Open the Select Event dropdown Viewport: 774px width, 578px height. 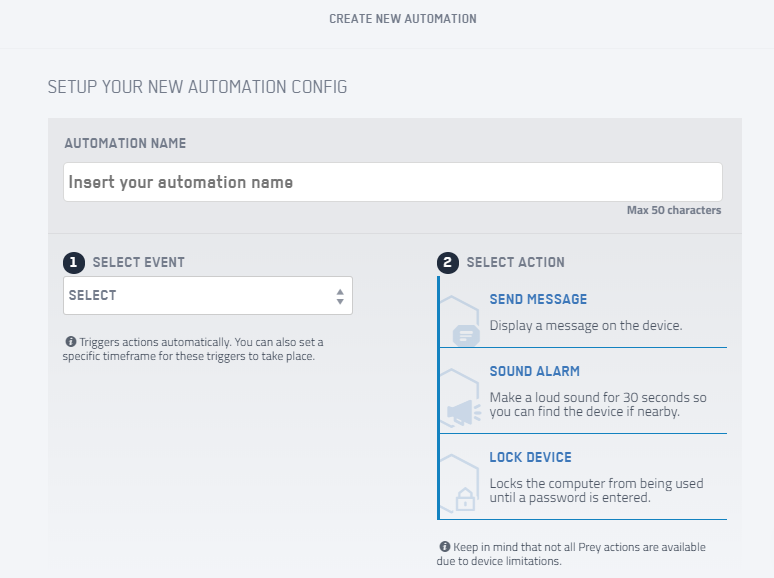click(x=207, y=296)
